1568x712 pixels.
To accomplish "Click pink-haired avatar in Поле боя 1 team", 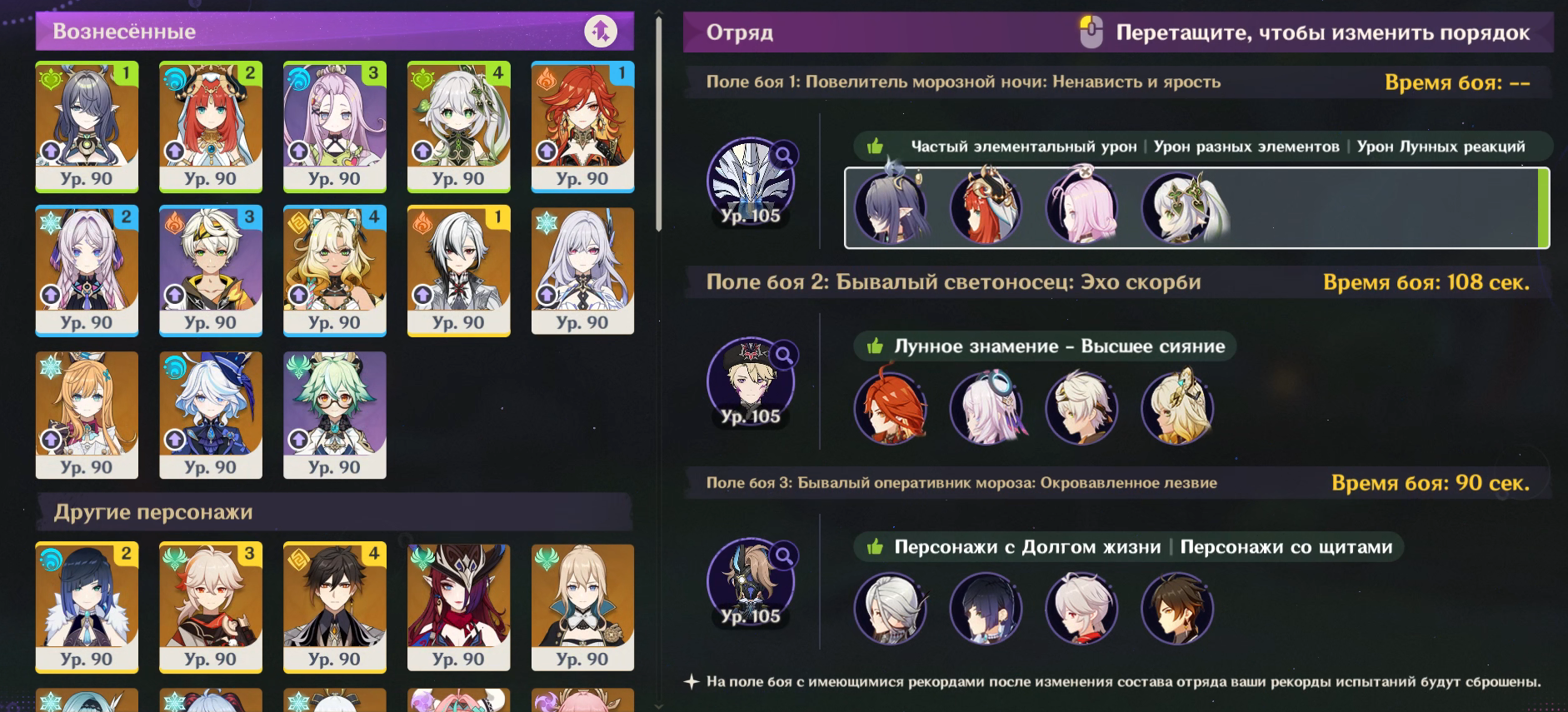I will pos(1081,207).
